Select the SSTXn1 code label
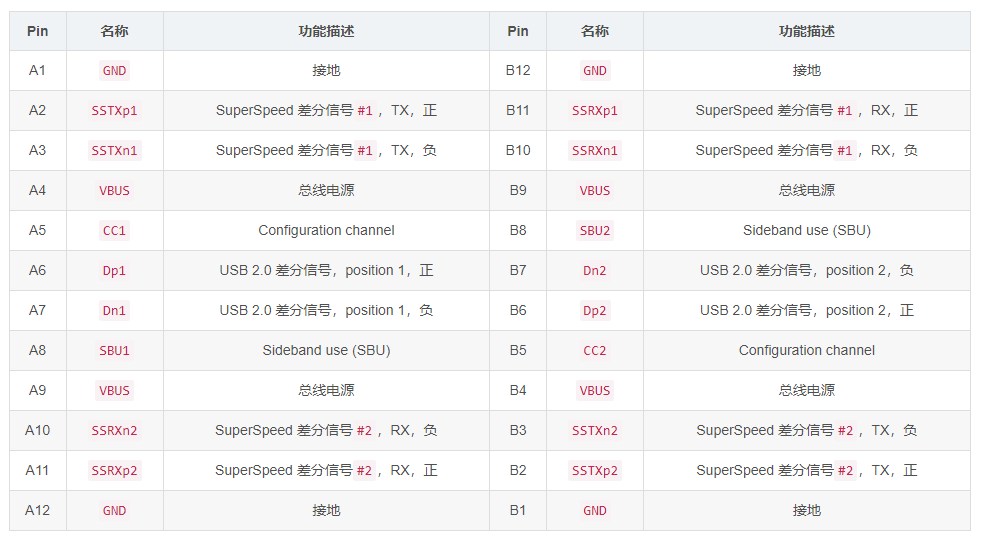 114,151
